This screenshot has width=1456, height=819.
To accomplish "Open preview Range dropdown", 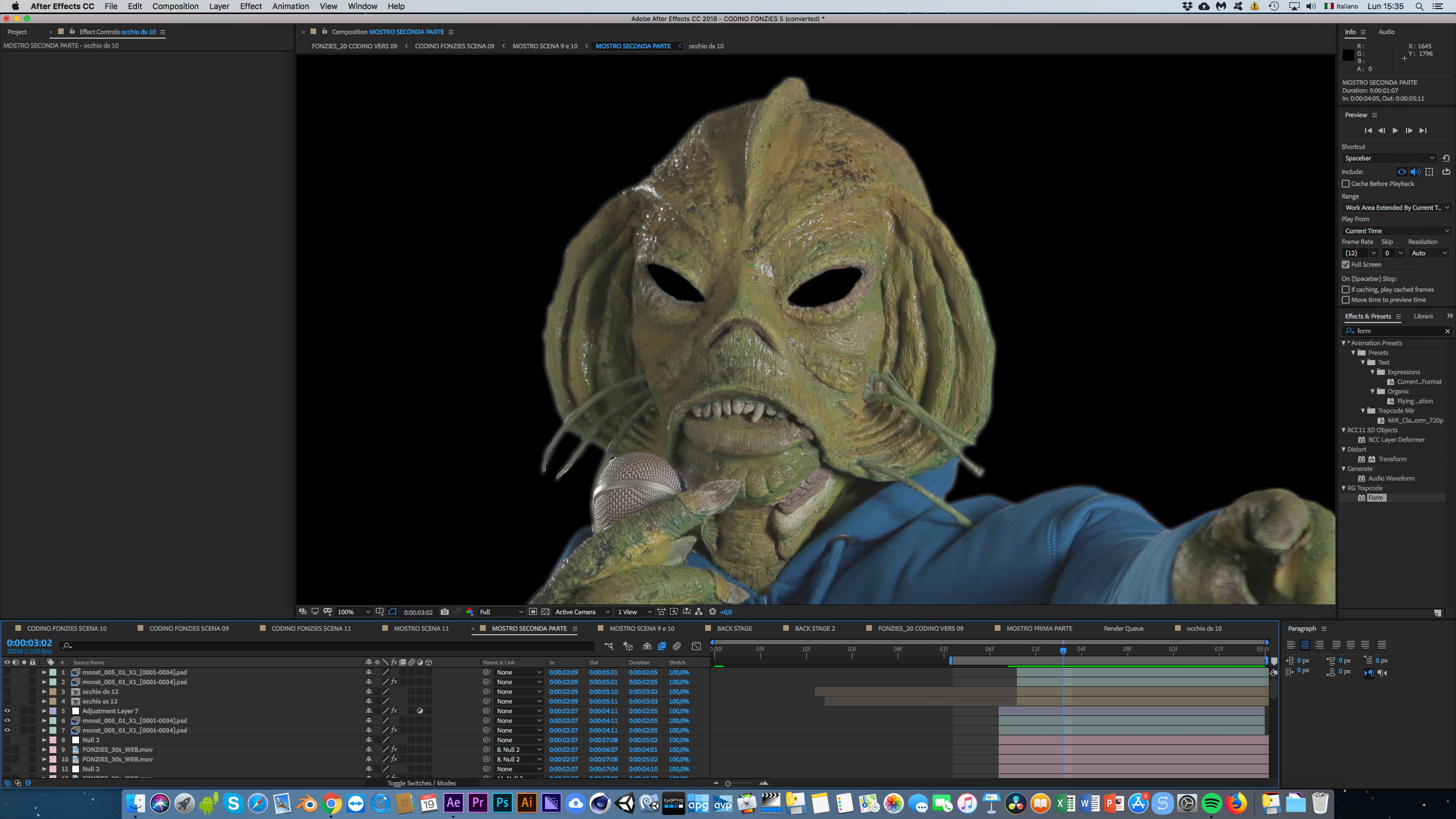I will (x=1397, y=208).
